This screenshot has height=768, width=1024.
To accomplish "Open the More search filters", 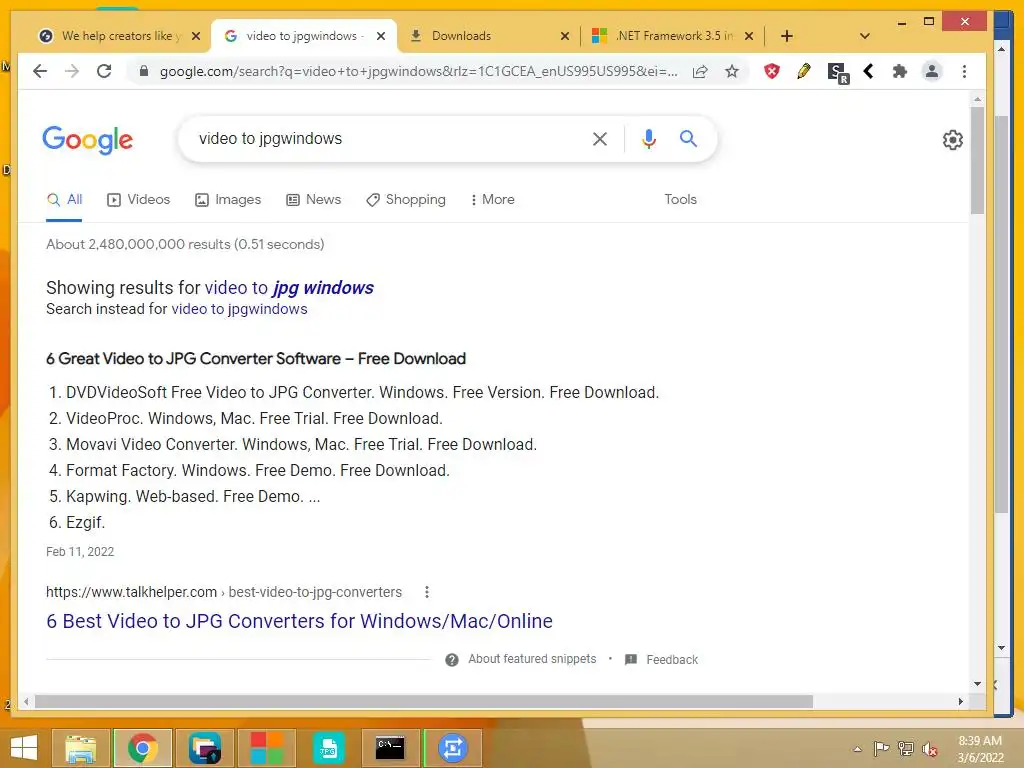I will 492,199.
